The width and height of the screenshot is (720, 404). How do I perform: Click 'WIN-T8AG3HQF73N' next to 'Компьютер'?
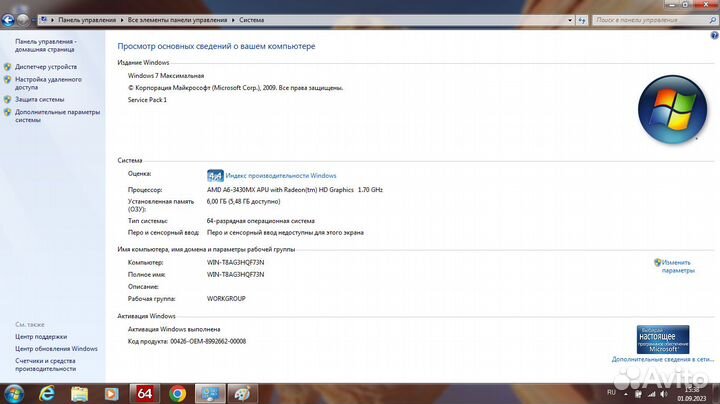[235, 263]
